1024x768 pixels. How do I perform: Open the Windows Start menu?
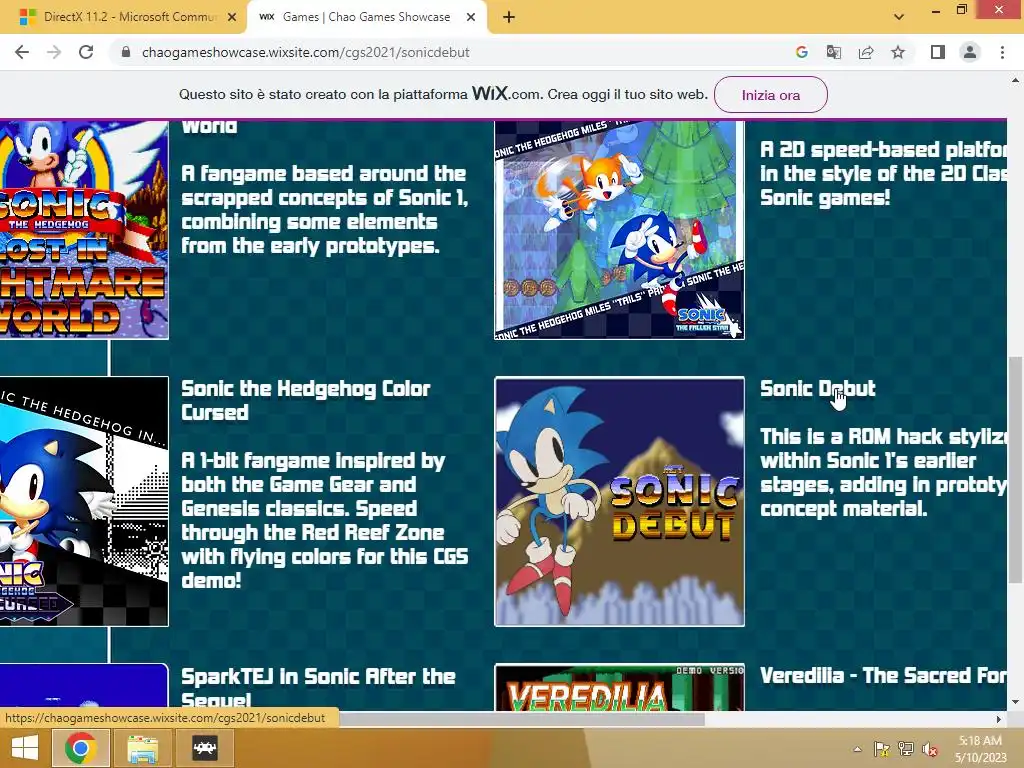(25, 748)
